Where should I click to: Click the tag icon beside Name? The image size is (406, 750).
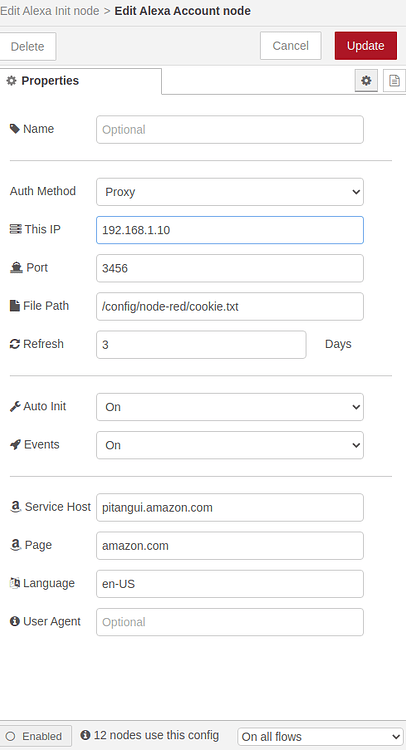click(x=15, y=129)
